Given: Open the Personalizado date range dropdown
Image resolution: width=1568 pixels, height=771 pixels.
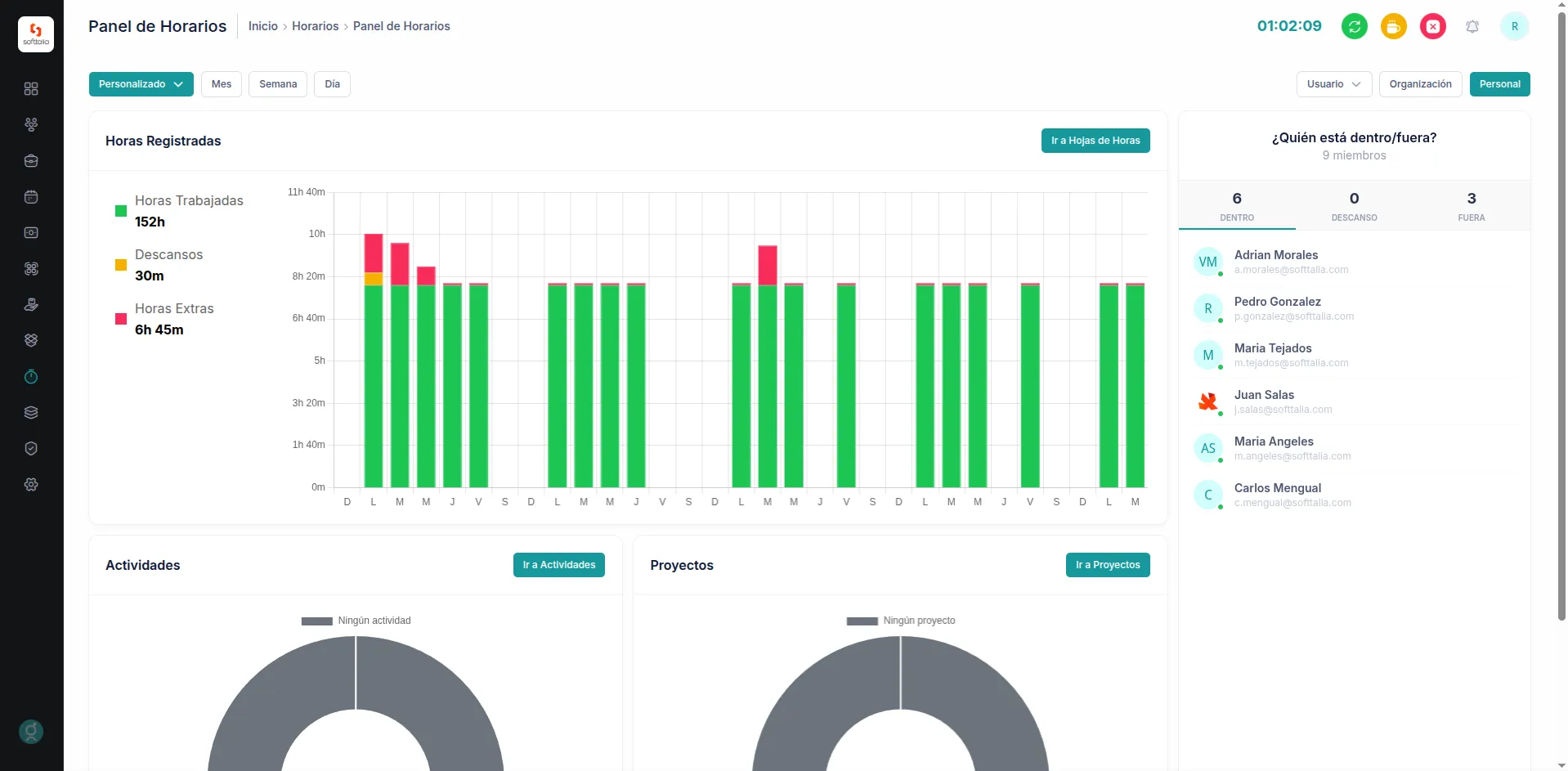Looking at the screenshot, I should coord(141,84).
